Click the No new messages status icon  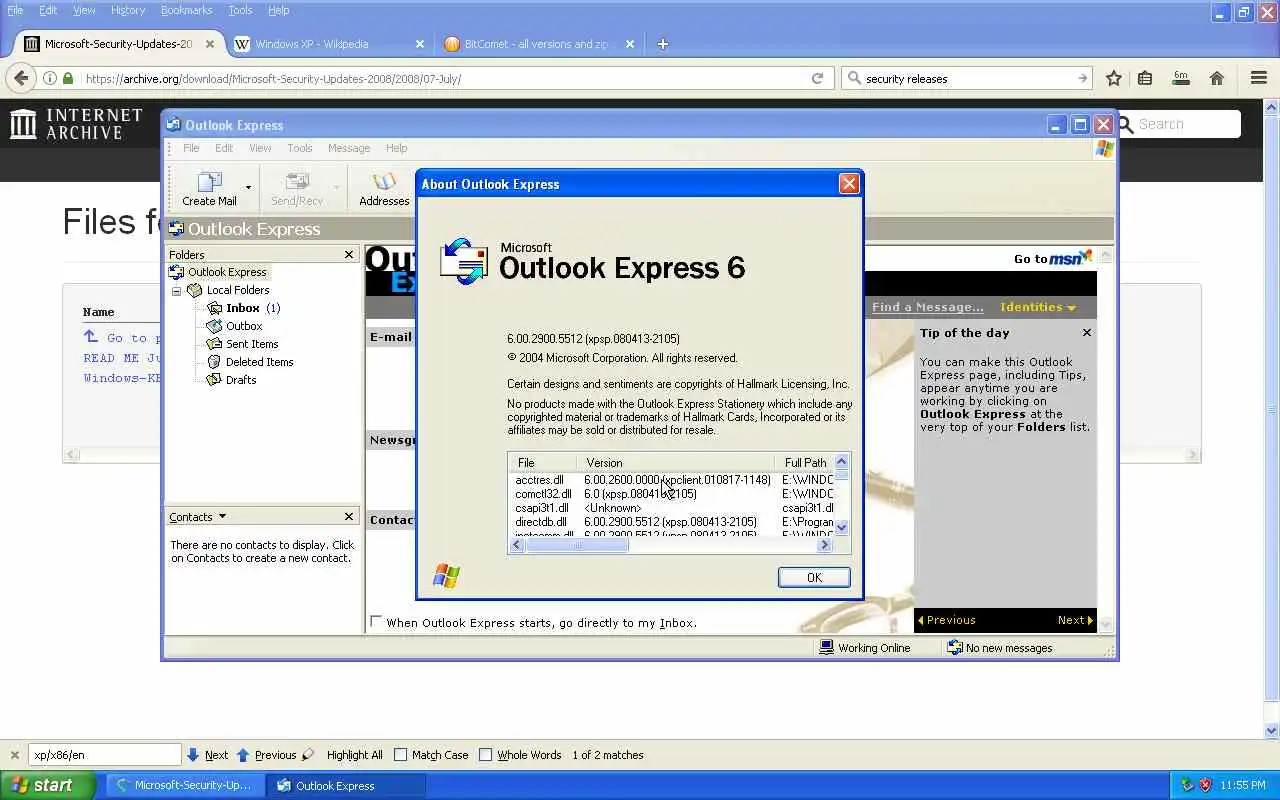point(955,648)
